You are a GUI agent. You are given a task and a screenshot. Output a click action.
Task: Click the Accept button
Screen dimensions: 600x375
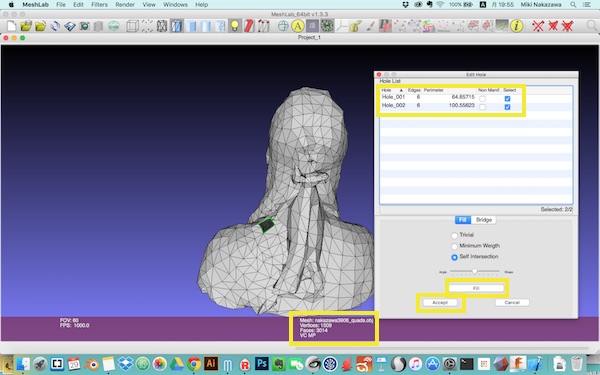pyautogui.click(x=440, y=303)
